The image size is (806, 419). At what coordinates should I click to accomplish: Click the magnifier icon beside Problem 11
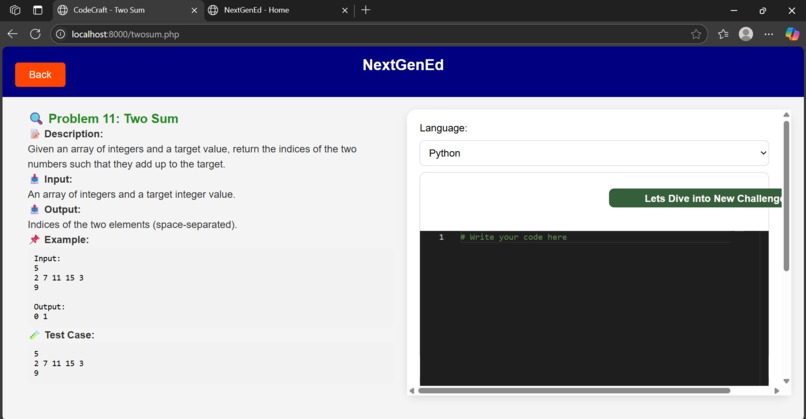tap(35, 118)
